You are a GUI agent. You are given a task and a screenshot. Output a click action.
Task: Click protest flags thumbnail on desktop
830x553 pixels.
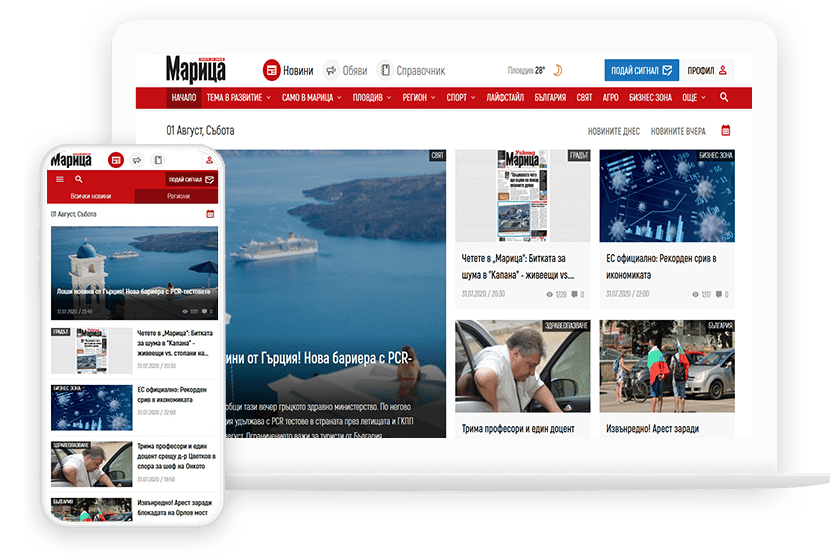point(667,366)
